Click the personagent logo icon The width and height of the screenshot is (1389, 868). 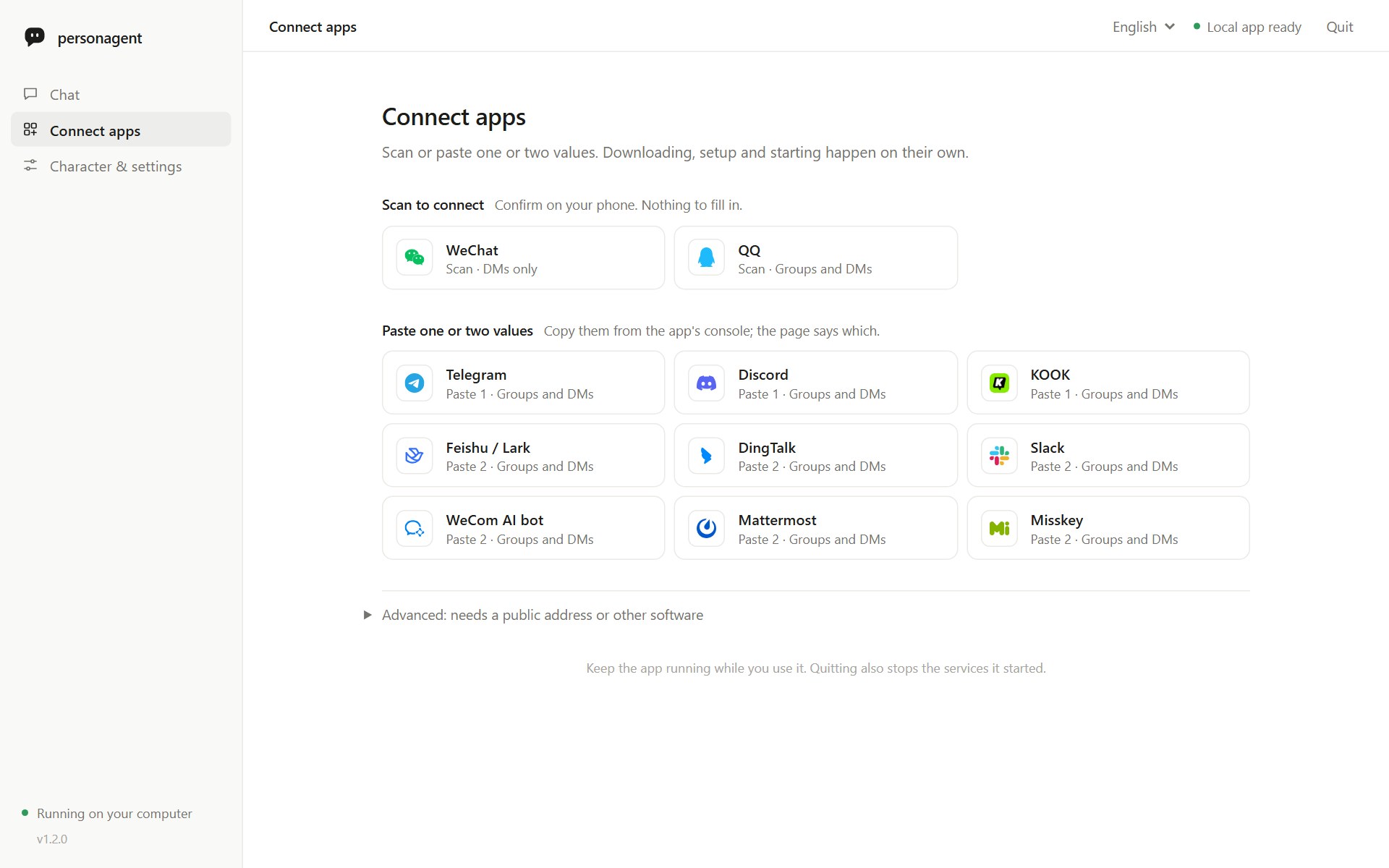35,38
